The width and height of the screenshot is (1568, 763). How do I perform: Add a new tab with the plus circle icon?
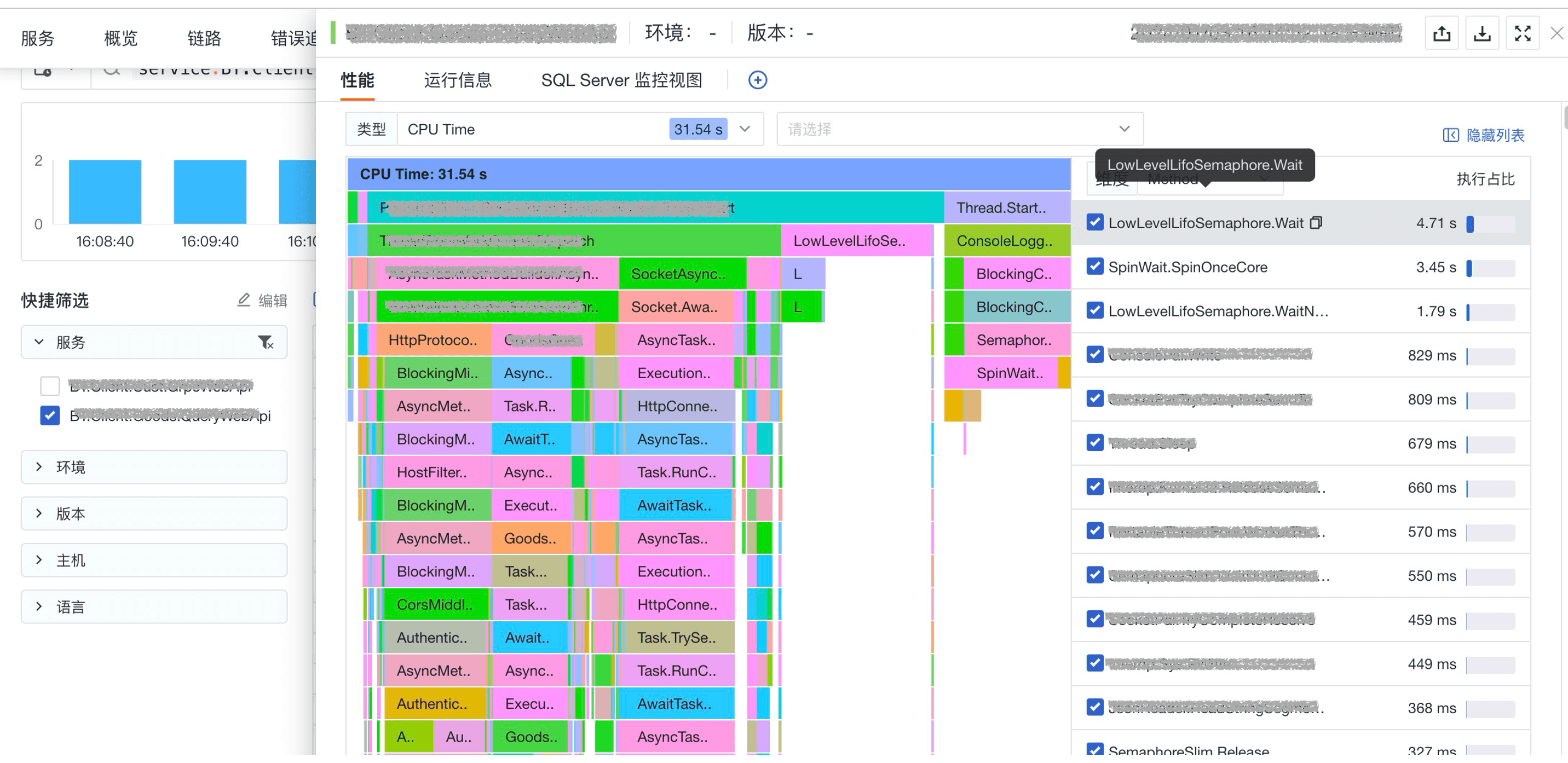[x=757, y=80]
